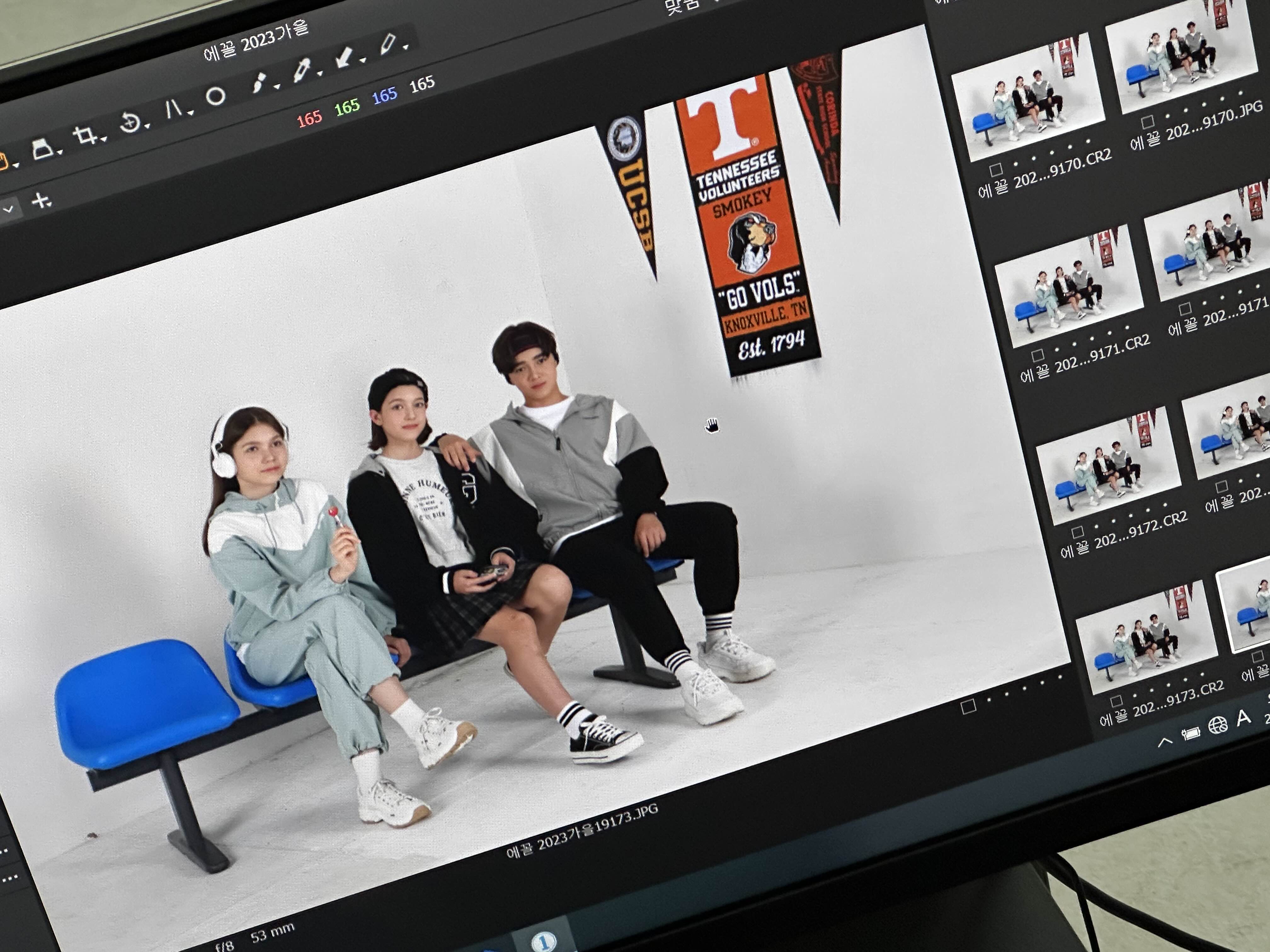Check the color tag box under the main viewer image
The image size is (1270, 952).
coord(969,706)
